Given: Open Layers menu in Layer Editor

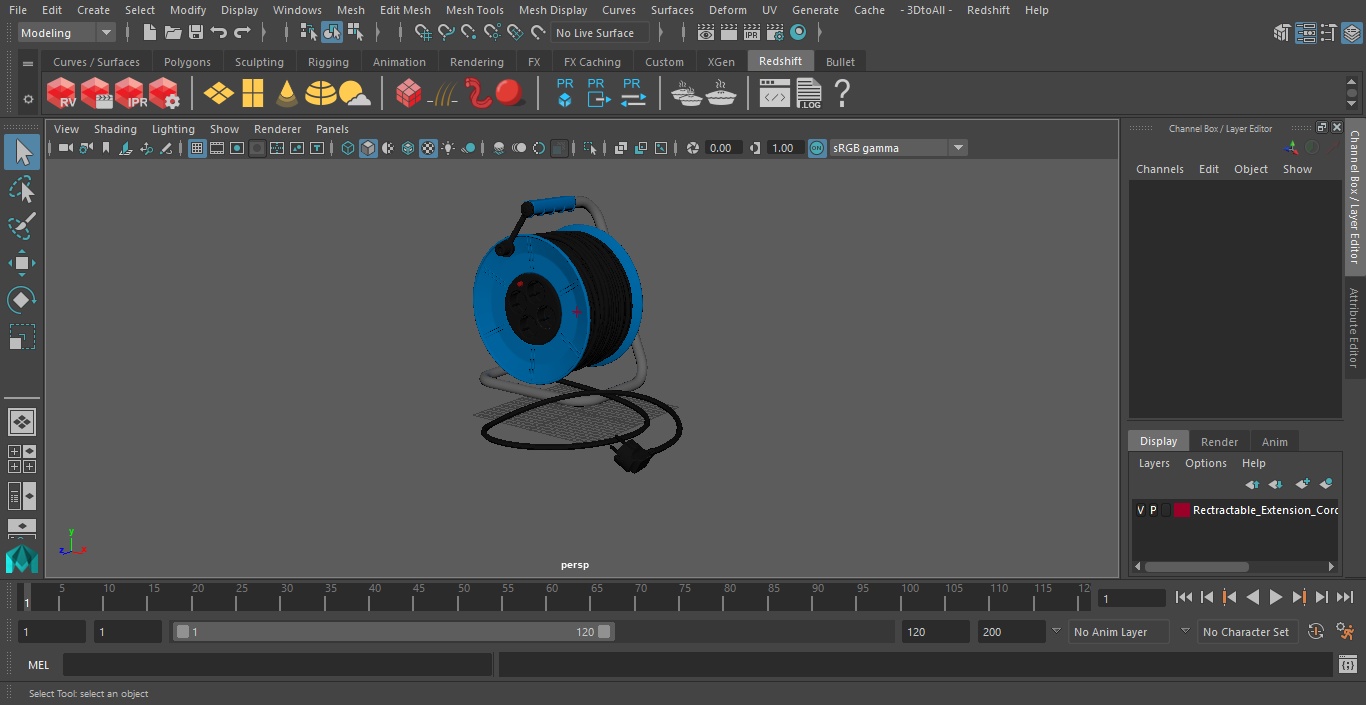Looking at the screenshot, I should click(x=1154, y=463).
